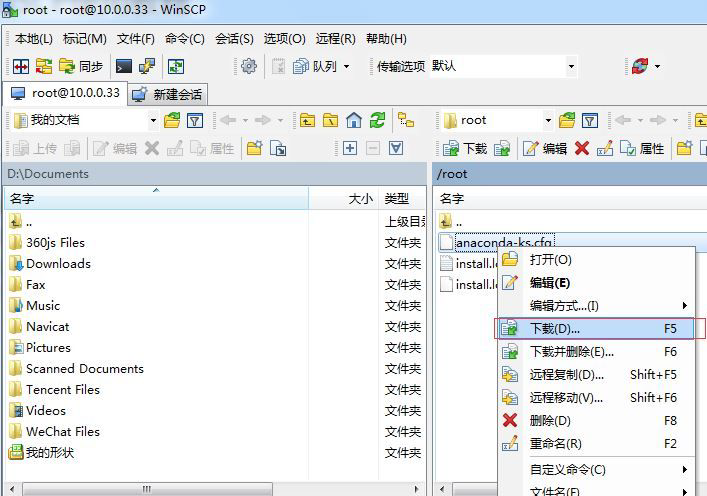Expand the 我的文档 local drive dropdown
707x496 pixels.
pos(153,120)
